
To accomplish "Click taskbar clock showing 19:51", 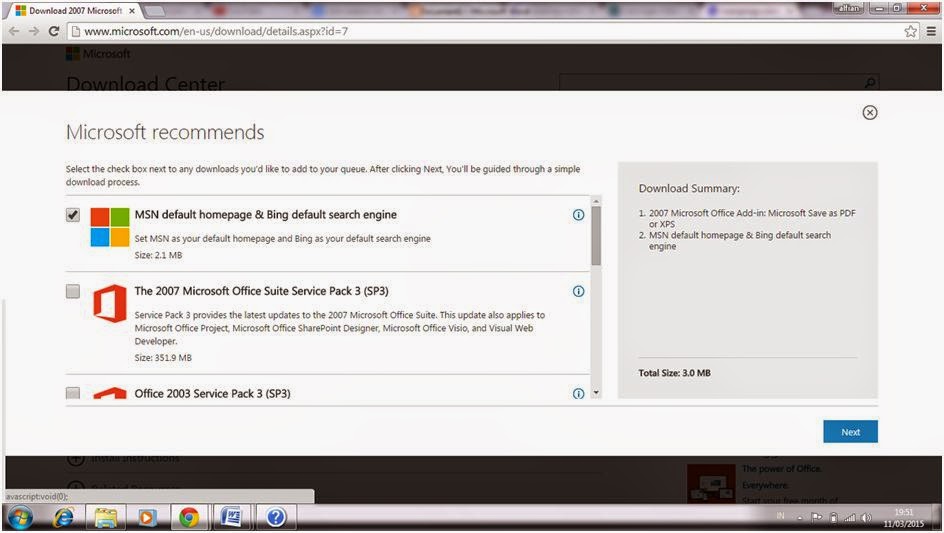I will pos(904,518).
